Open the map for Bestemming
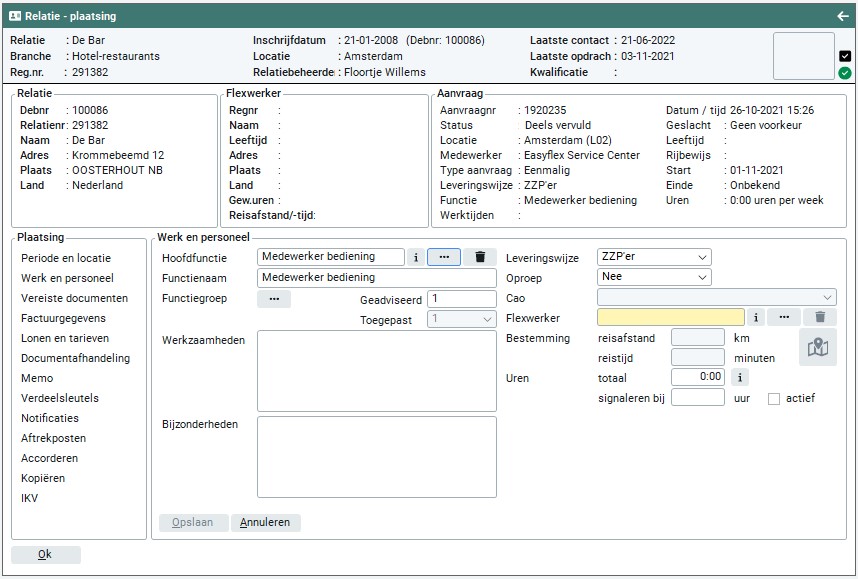The image size is (858, 579). pyautogui.click(x=817, y=347)
